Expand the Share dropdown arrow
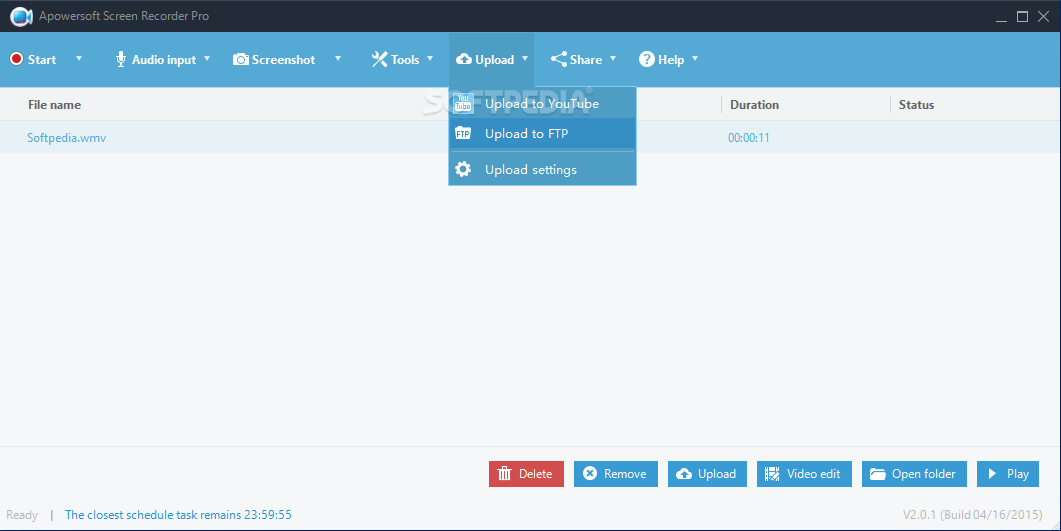Viewport: 1061px width, 531px height. pos(612,59)
